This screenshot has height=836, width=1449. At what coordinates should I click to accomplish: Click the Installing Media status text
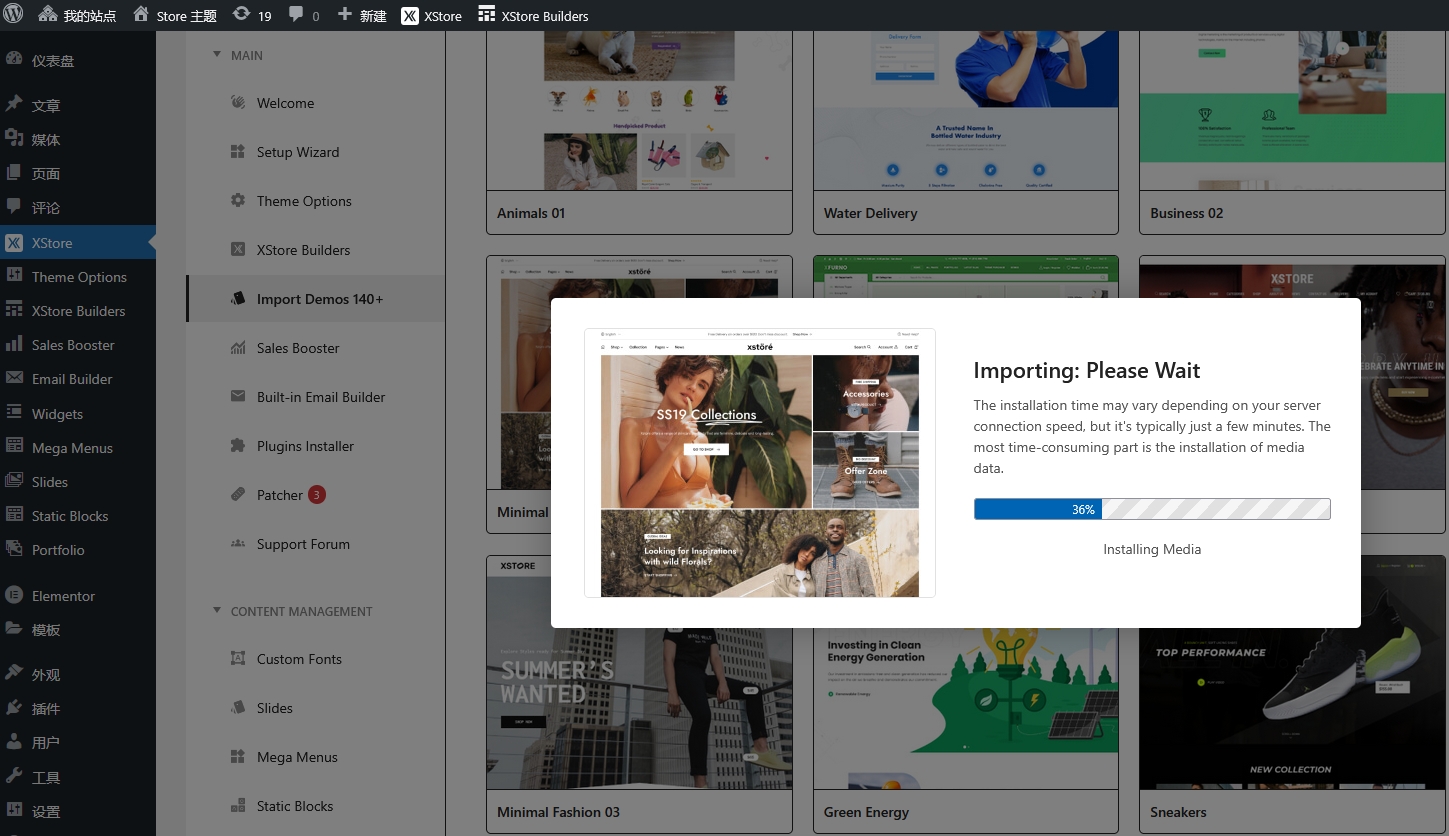(1152, 549)
